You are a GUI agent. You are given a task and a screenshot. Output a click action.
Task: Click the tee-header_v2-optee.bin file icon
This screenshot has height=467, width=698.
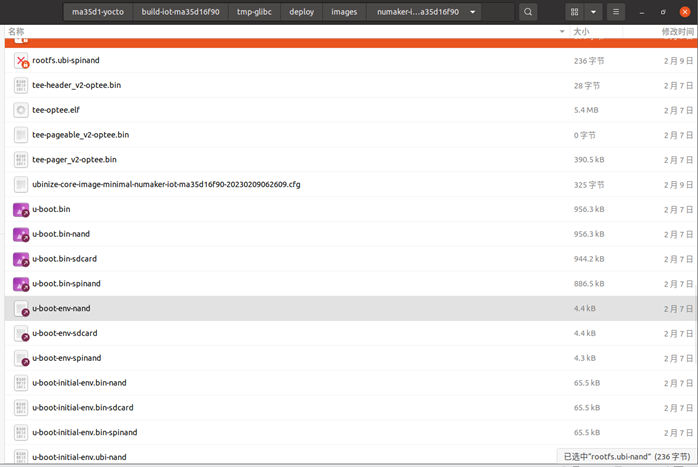coord(21,86)
